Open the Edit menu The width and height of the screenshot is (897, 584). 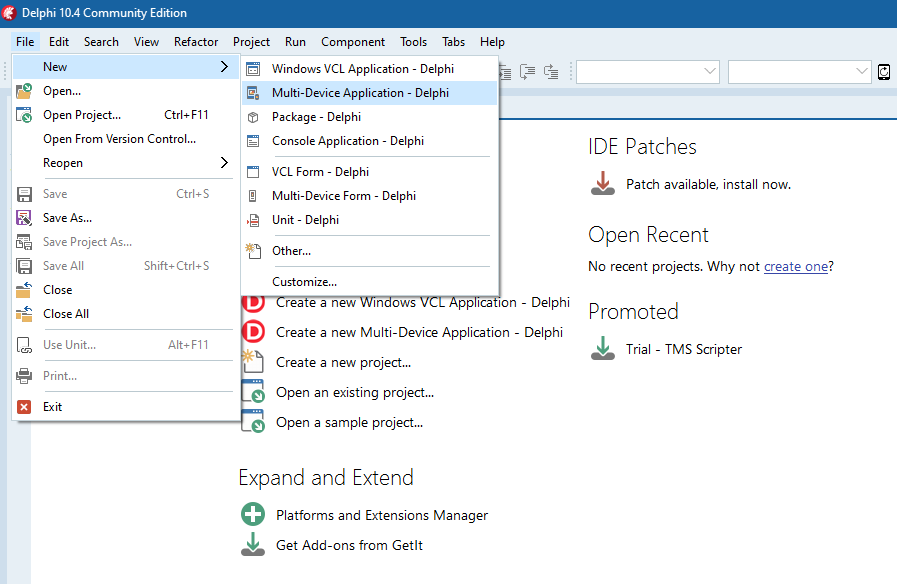tap(59, 42)
